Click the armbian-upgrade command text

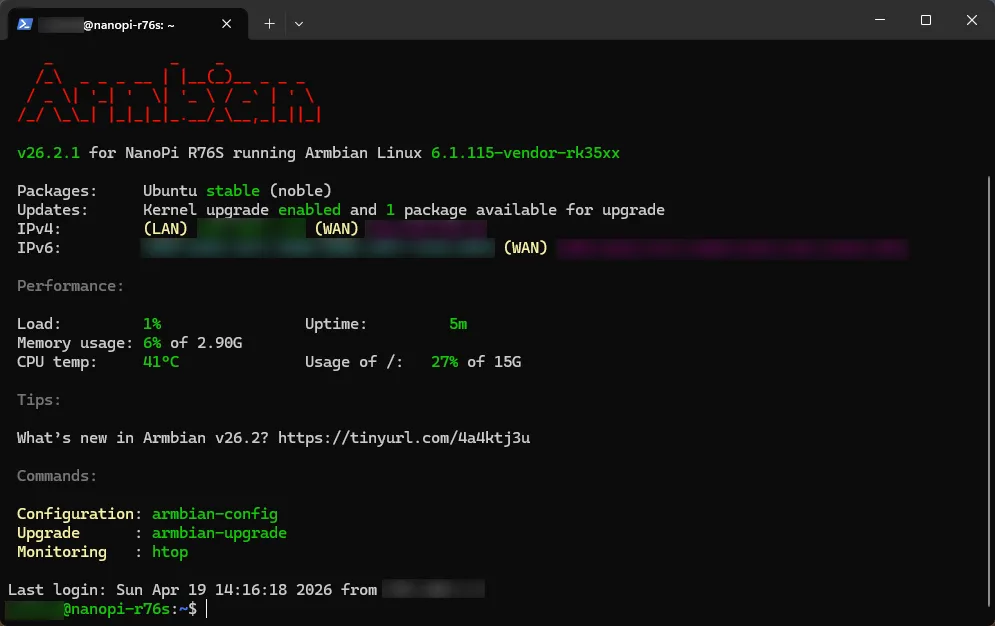(x=219, y=533)
